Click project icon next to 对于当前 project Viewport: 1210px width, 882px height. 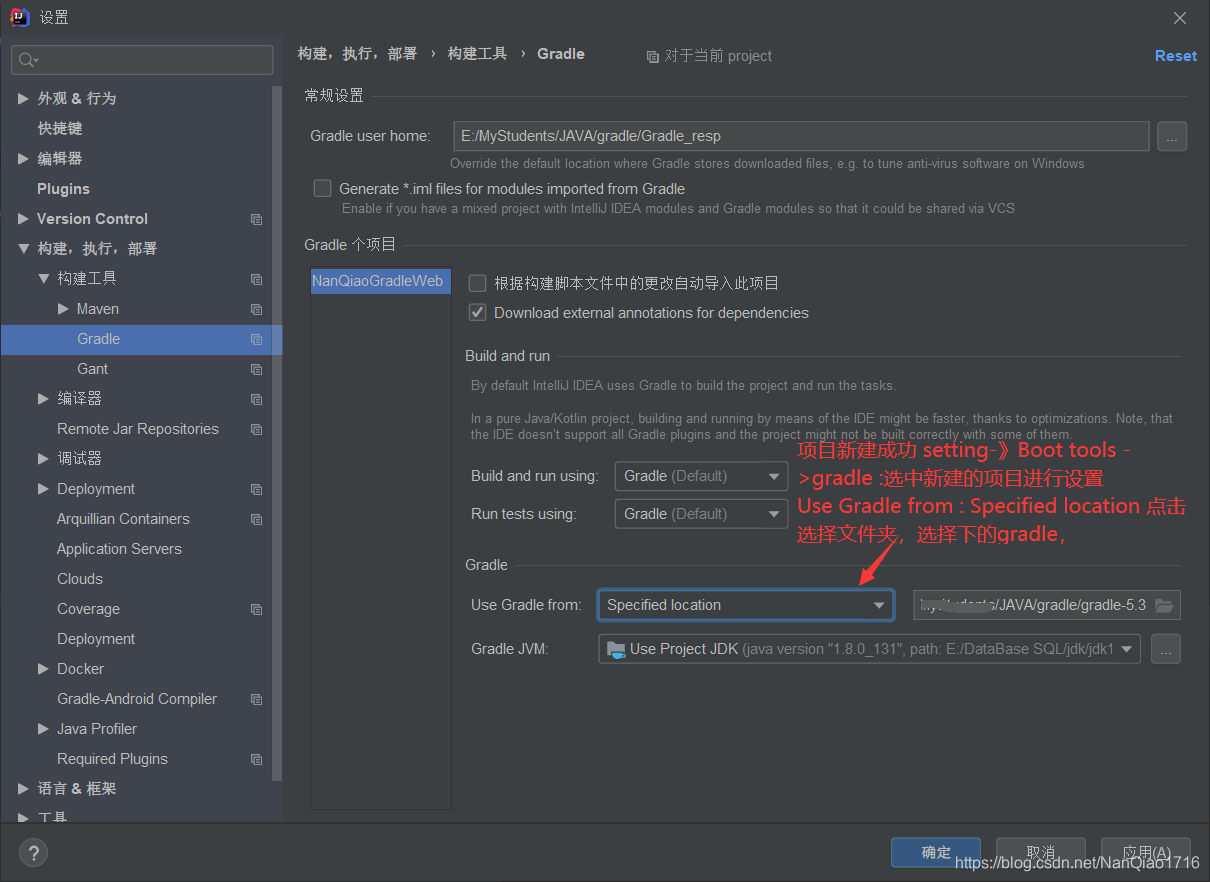pyautogui.click(x=653, y=56)
